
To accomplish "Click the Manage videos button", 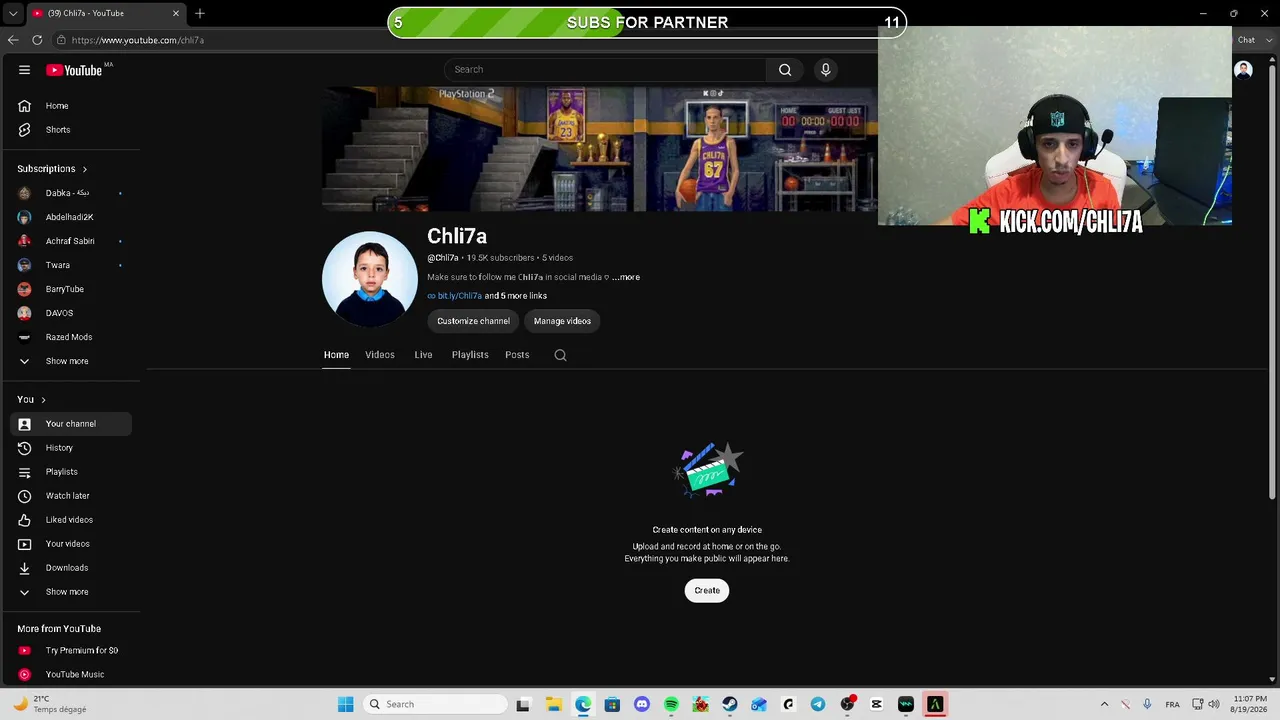I will coord(562,321).
